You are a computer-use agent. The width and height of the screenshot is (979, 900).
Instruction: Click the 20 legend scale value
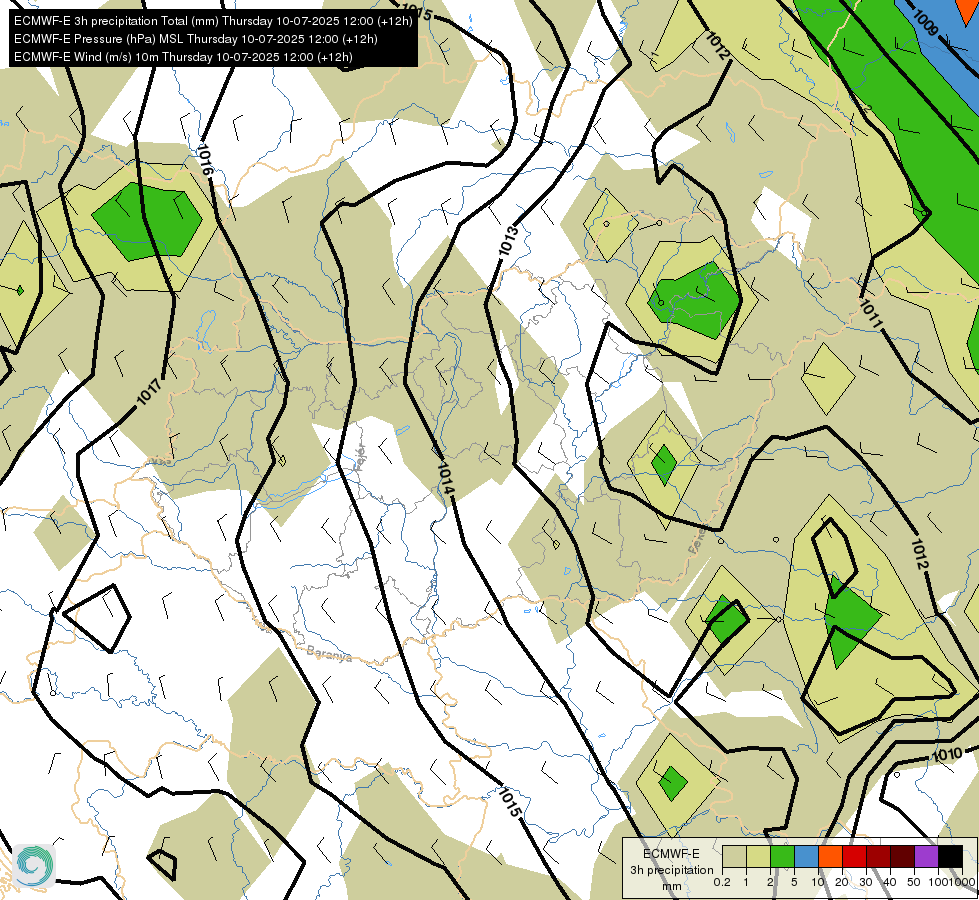coord(842,882)
